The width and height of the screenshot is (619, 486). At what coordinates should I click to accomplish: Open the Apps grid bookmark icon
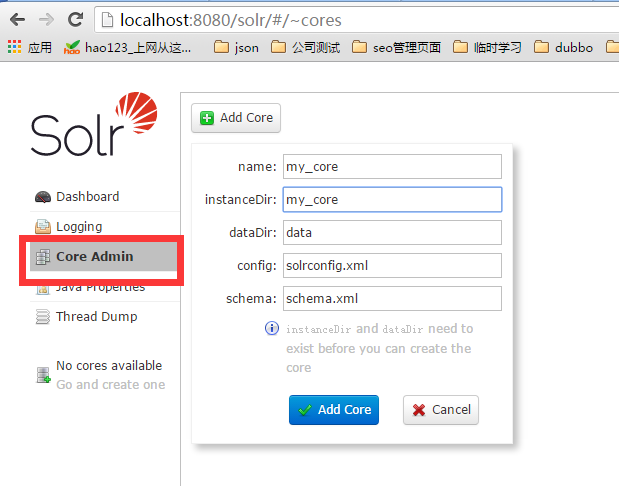[x=15, y=47]
